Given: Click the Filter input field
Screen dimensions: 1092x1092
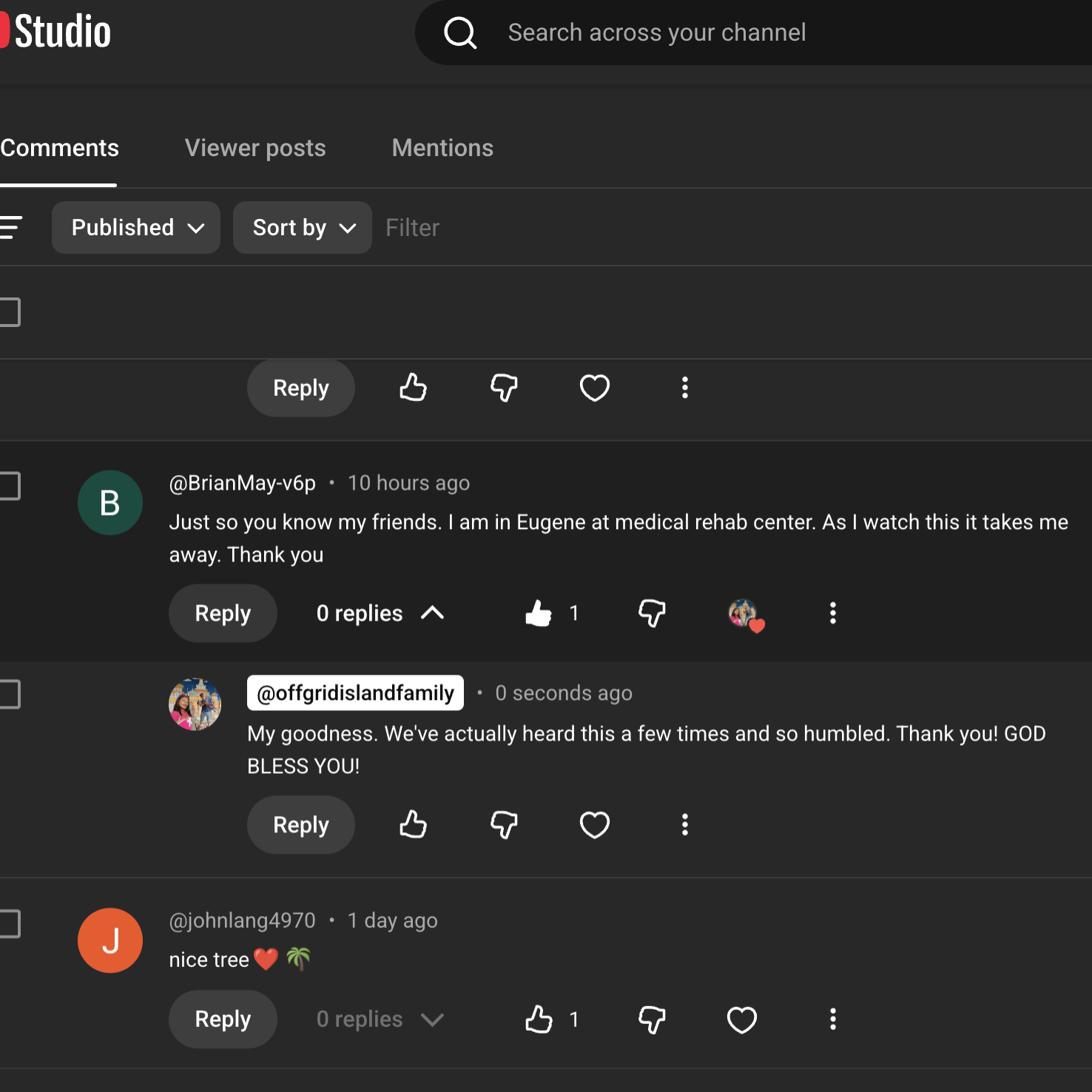Looking at the screenshot, I should (x=732, y=227).
